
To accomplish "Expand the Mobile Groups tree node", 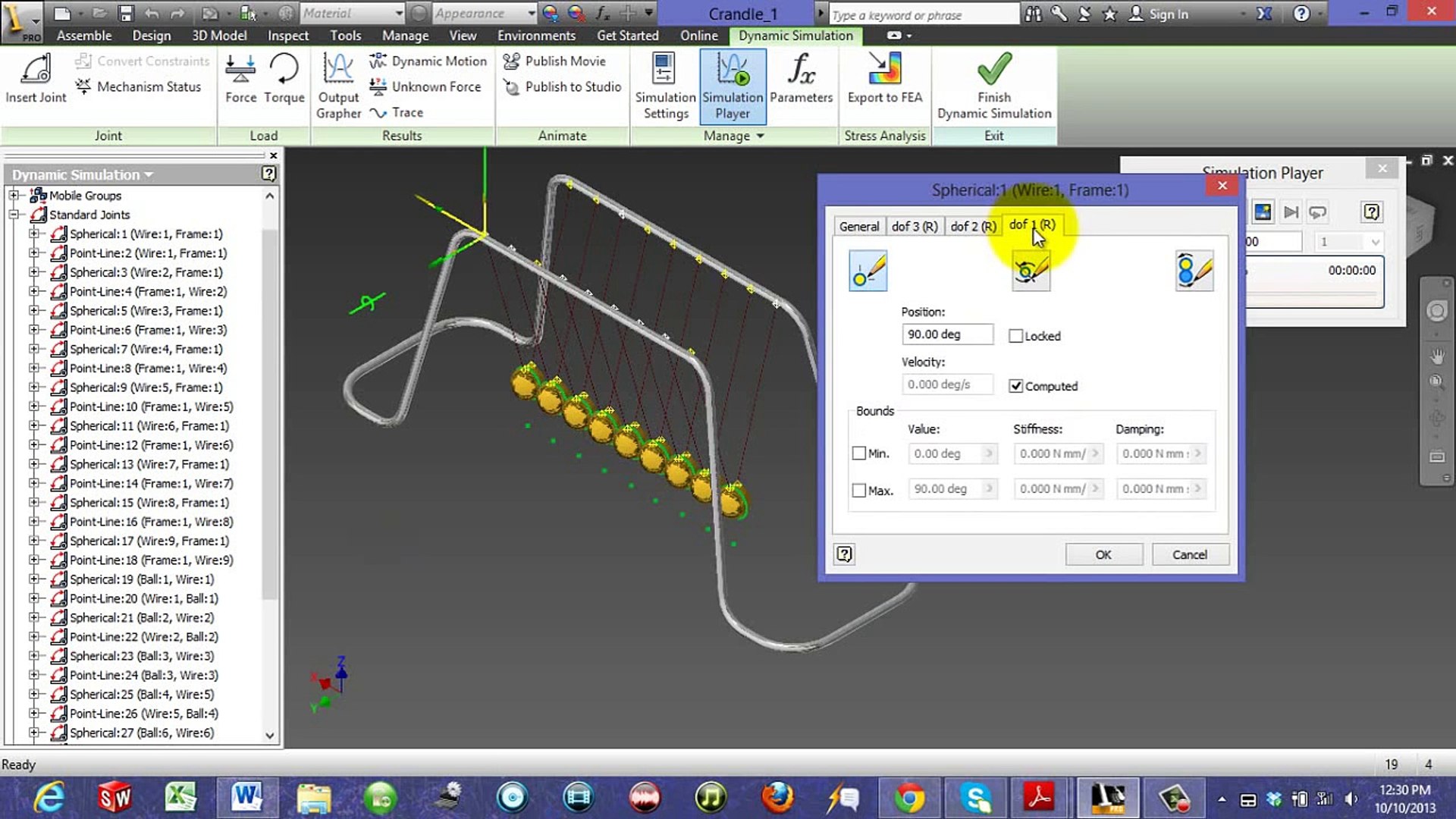I will click(x=14, y=196).
